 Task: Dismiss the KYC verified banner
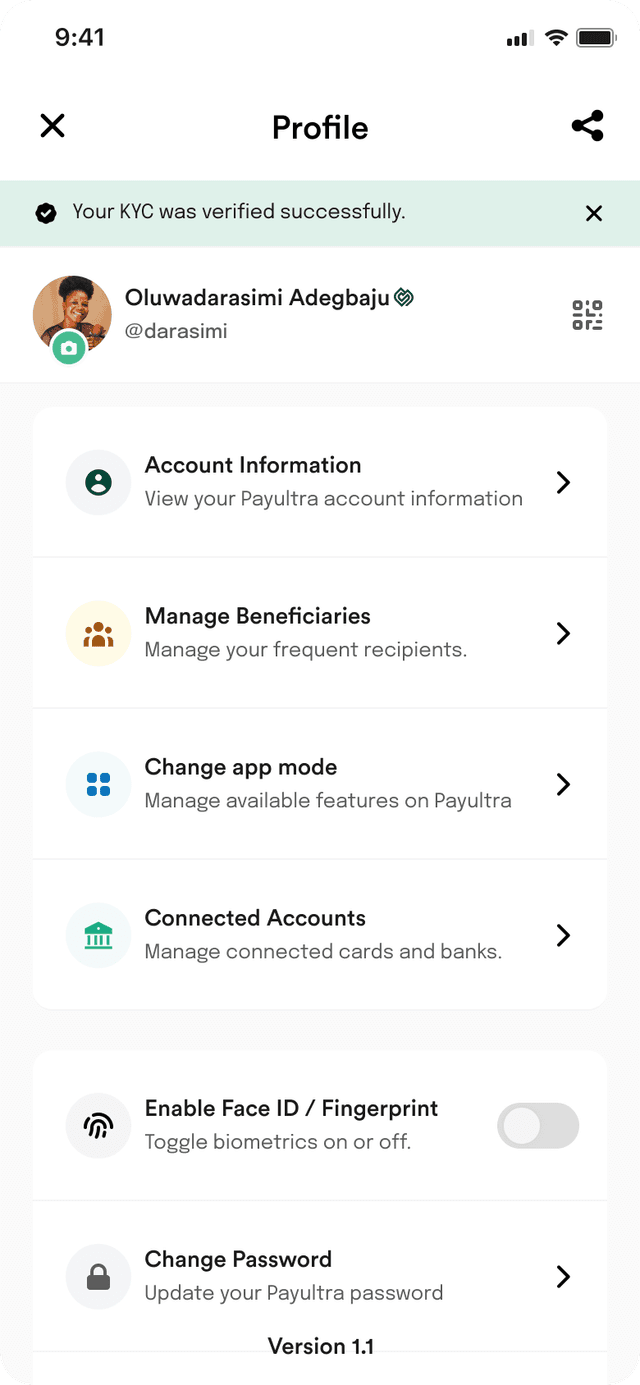[x=594, y=213]
